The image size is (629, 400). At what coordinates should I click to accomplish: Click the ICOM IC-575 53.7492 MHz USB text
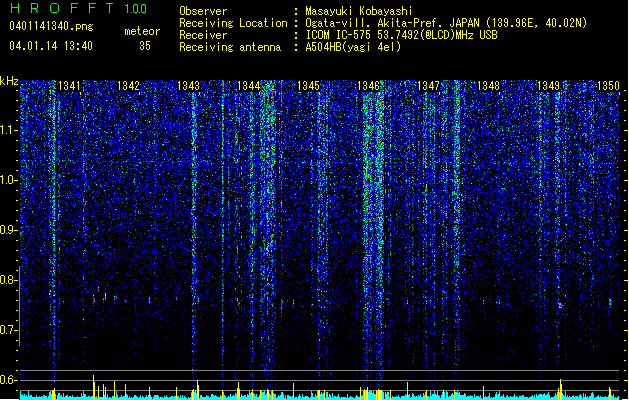pyautogui.click(x=401, y=35)
